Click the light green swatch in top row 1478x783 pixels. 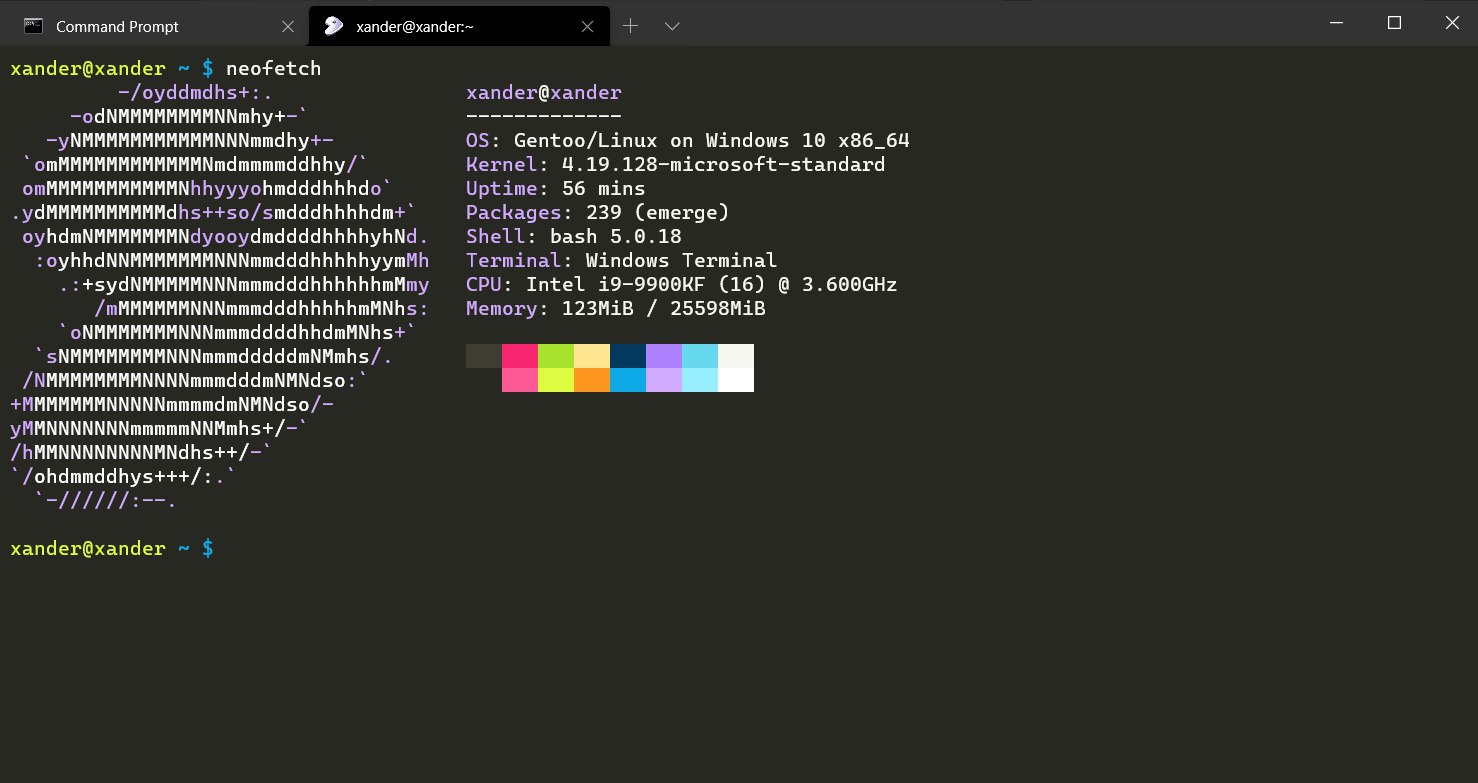(556, 356)
